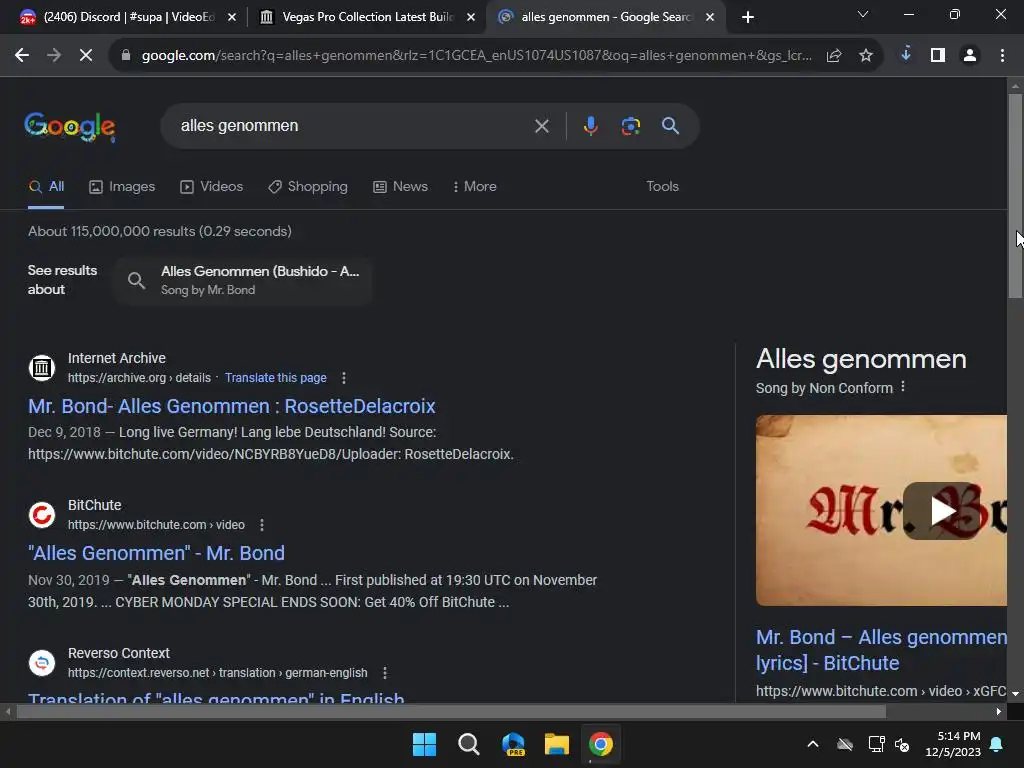The image size is (1024, 768).
Task: Open a new tab
Action: coord(748,17)
